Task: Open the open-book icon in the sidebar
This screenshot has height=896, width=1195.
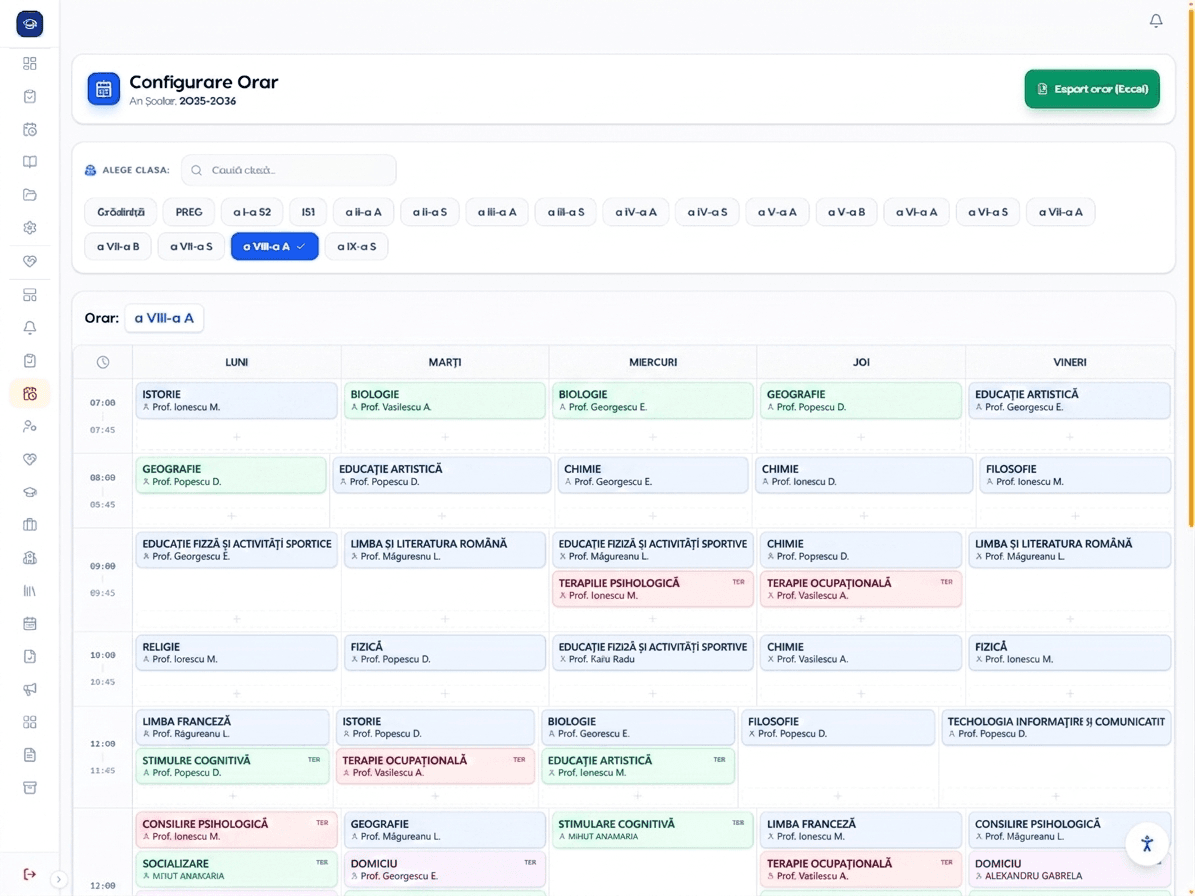Action: click(x=30, y=162)
